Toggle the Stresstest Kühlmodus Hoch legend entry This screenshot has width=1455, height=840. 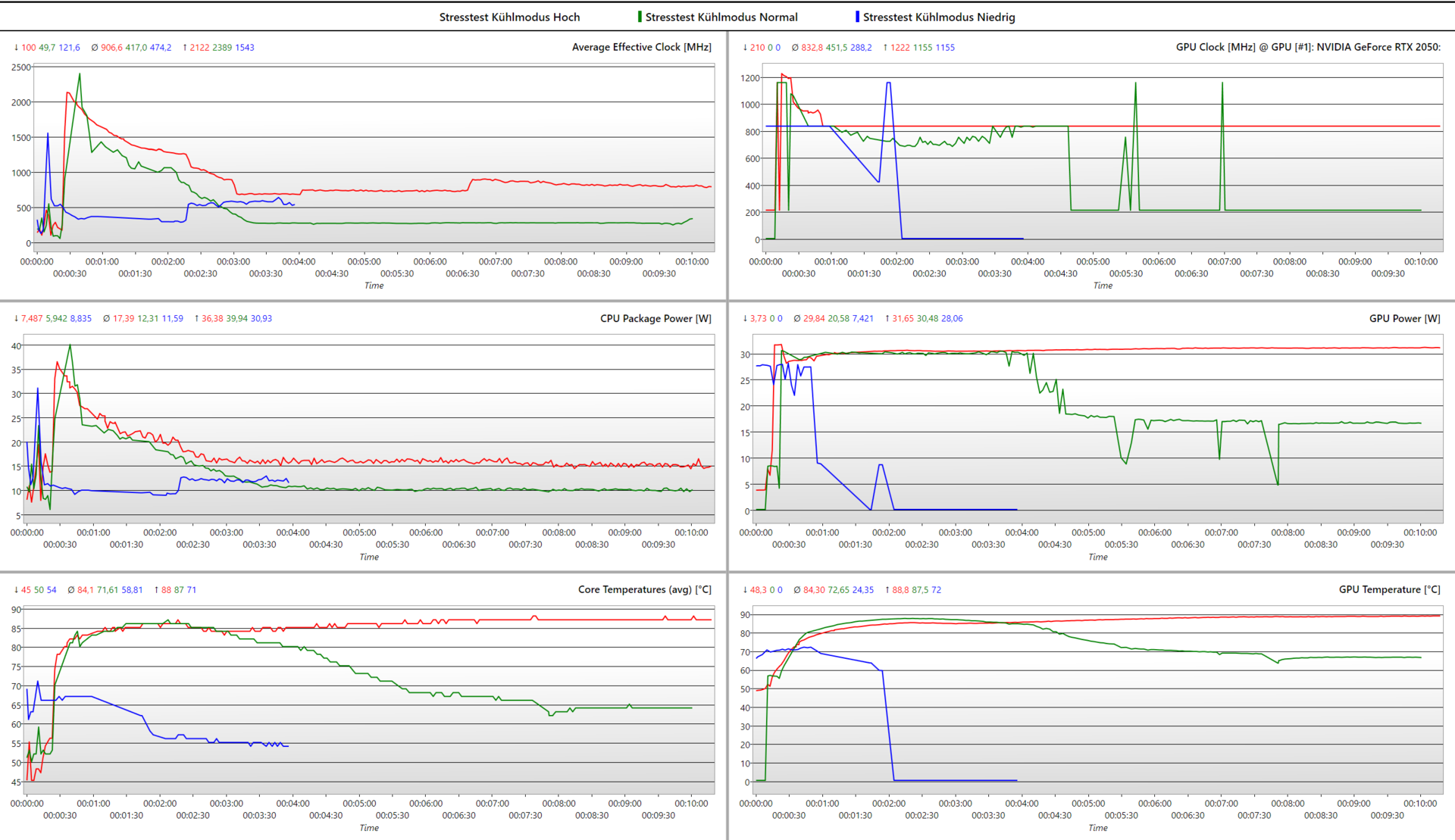pyautogui.click(x=509, y=17)
